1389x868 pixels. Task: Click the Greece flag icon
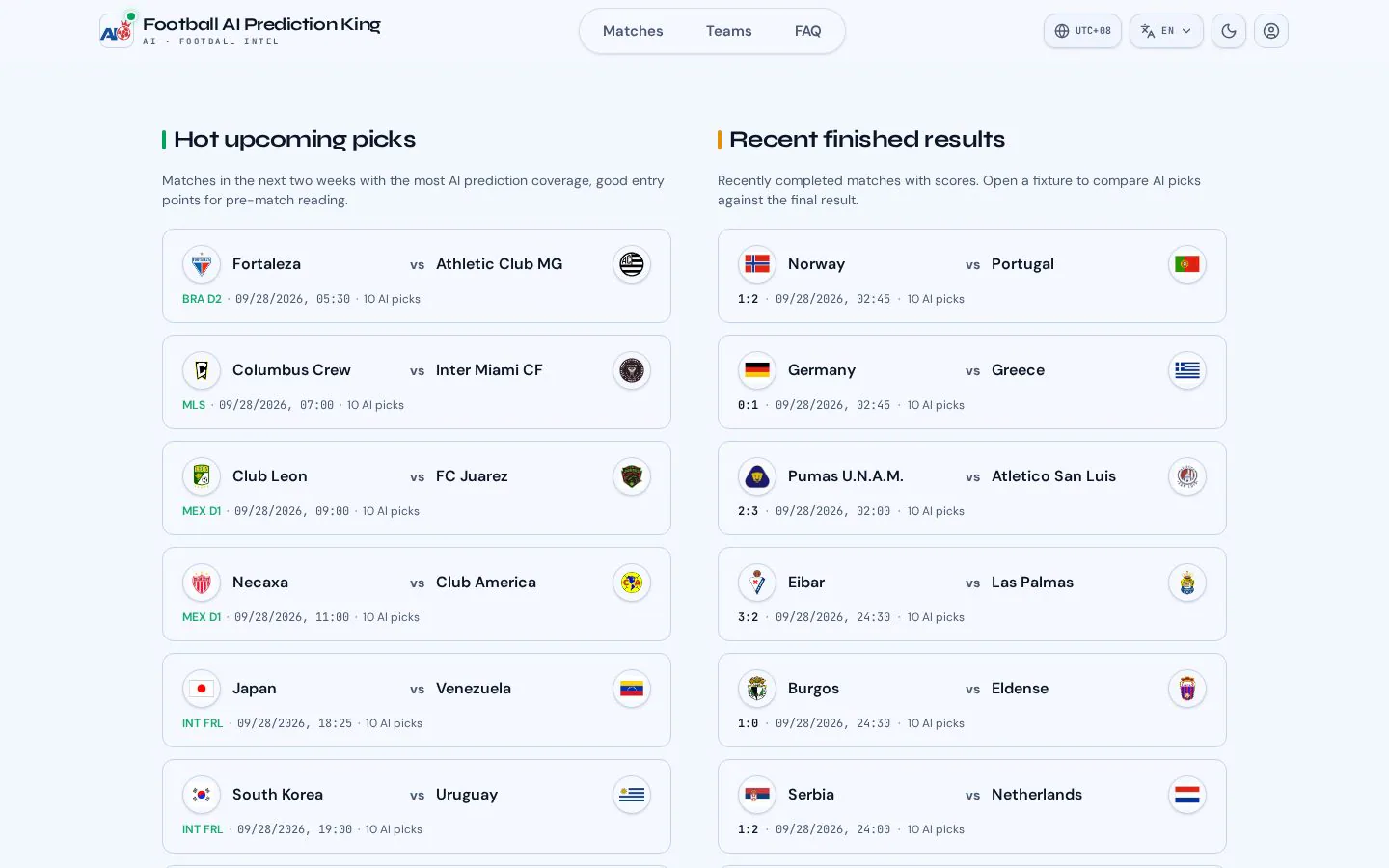(x=1187, y=370)
